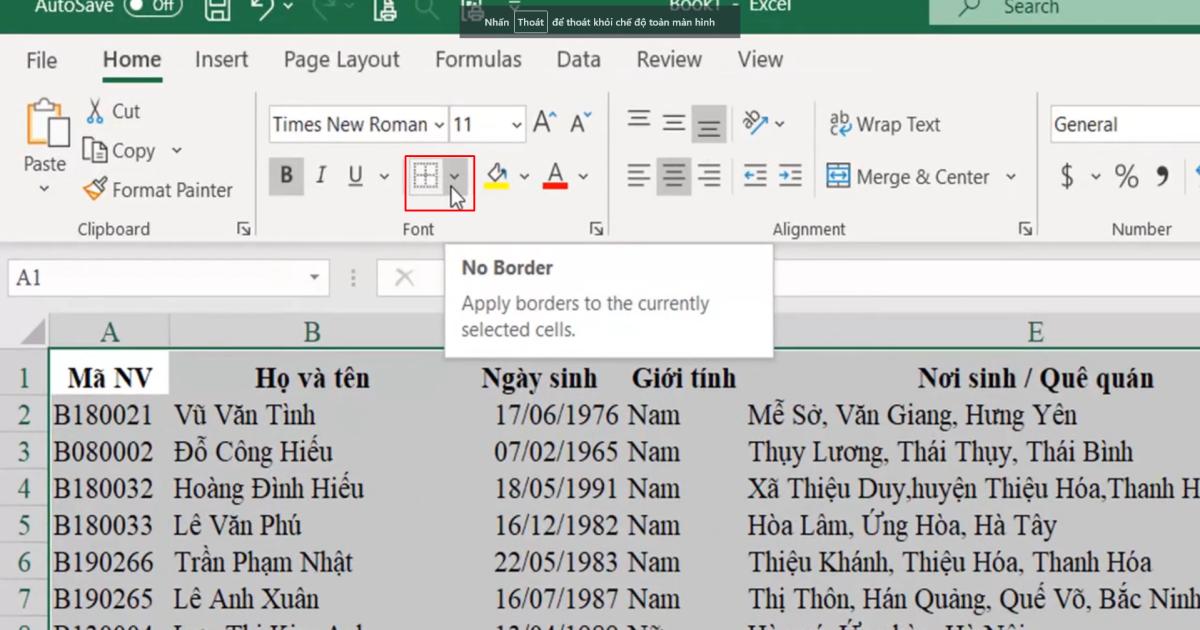Click the Percent Style icon

tap(1126, 177)
